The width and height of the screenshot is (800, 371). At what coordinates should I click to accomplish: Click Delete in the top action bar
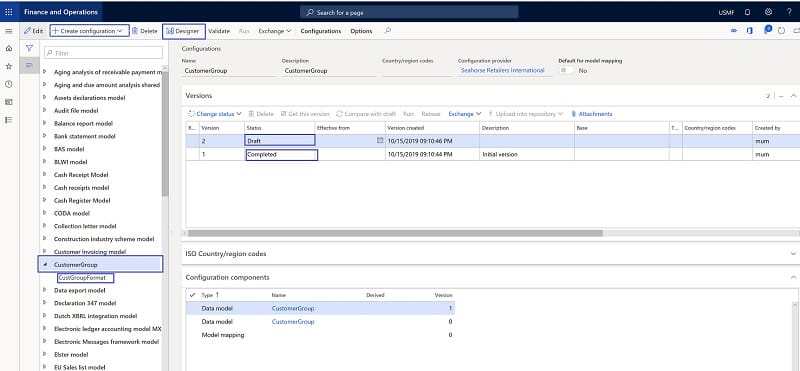[144, 31]
